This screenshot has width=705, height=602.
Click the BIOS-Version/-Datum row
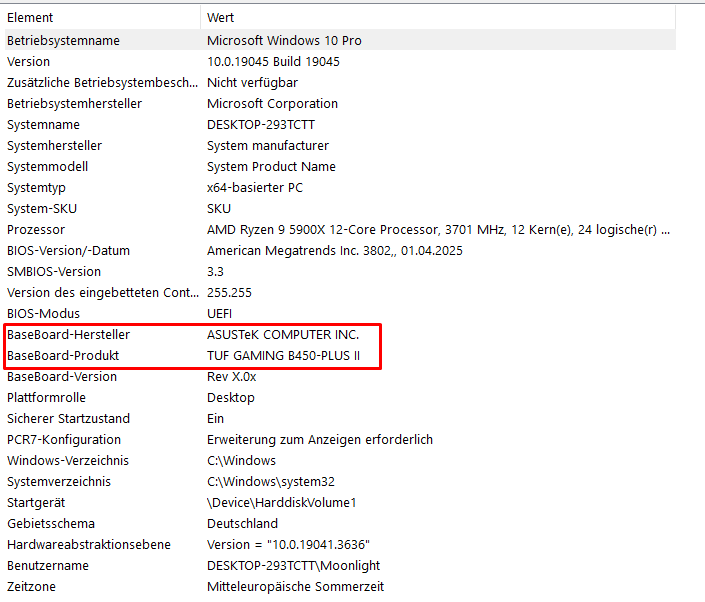pos(68,251)
